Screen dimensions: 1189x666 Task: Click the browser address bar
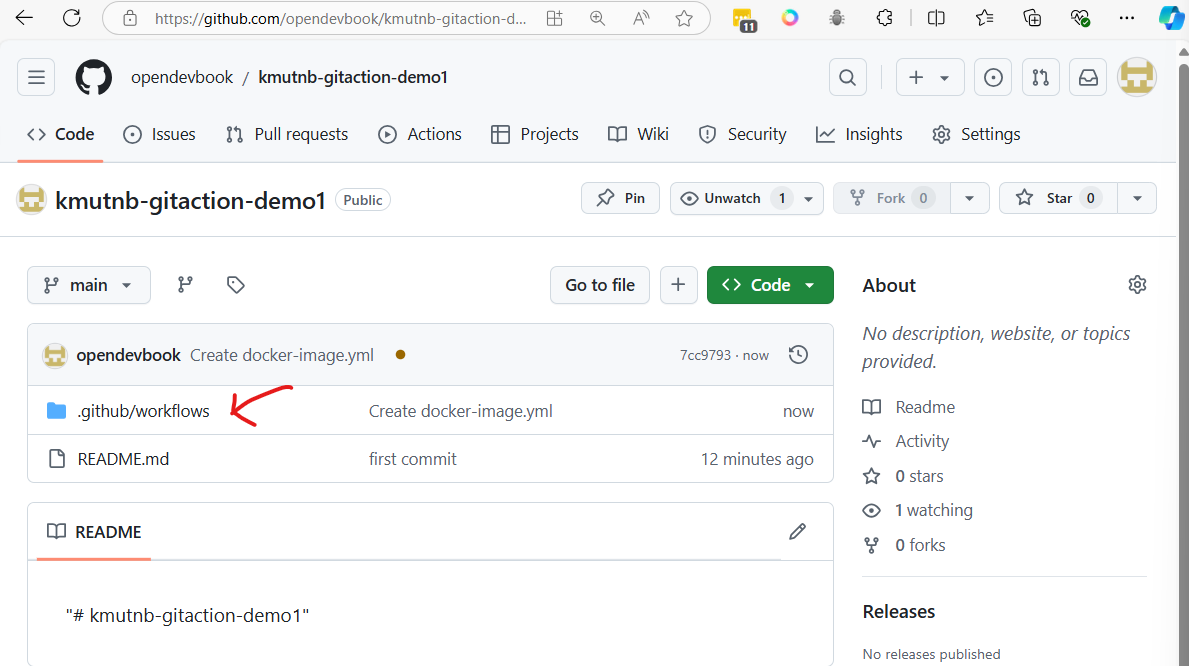coord(340,18)
